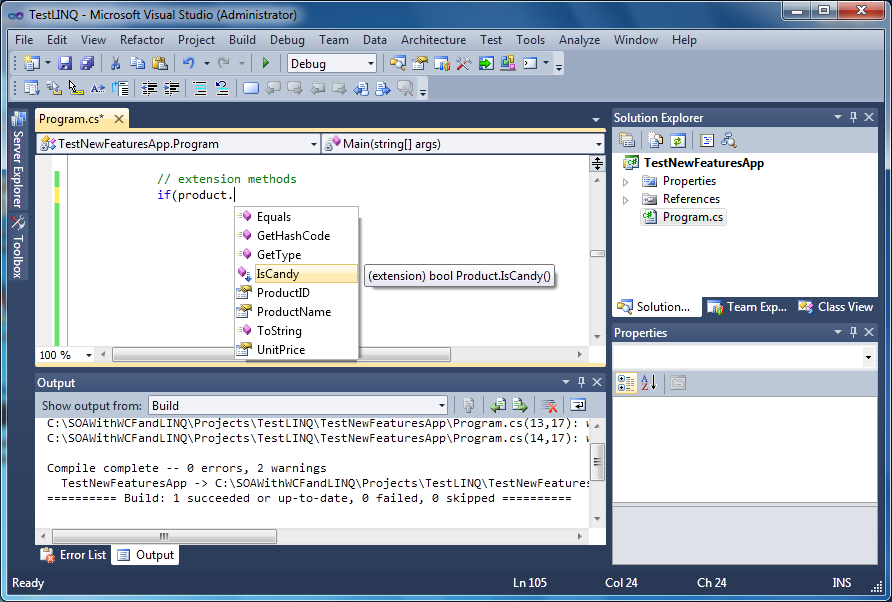Open the Architecture menu
892x602 pixels.
click(433, 40)
